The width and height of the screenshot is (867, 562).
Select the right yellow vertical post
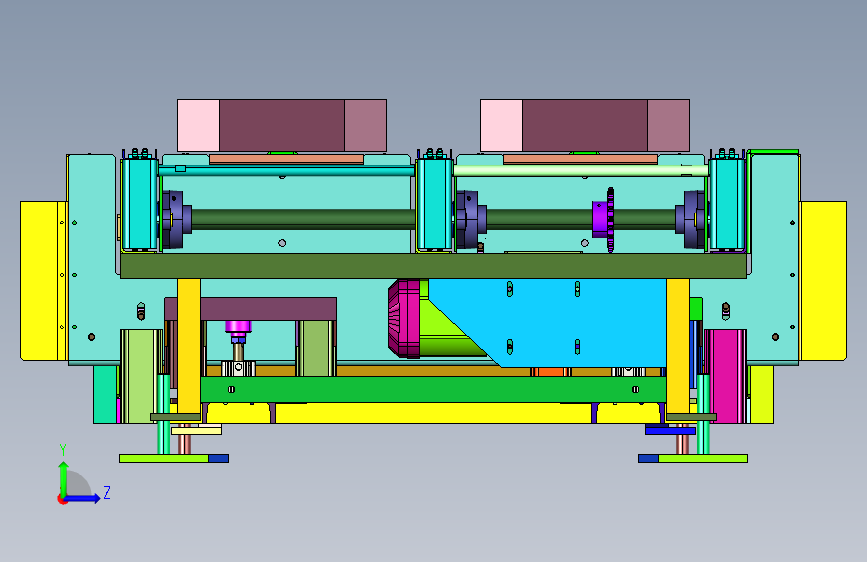tap(678, 346)
